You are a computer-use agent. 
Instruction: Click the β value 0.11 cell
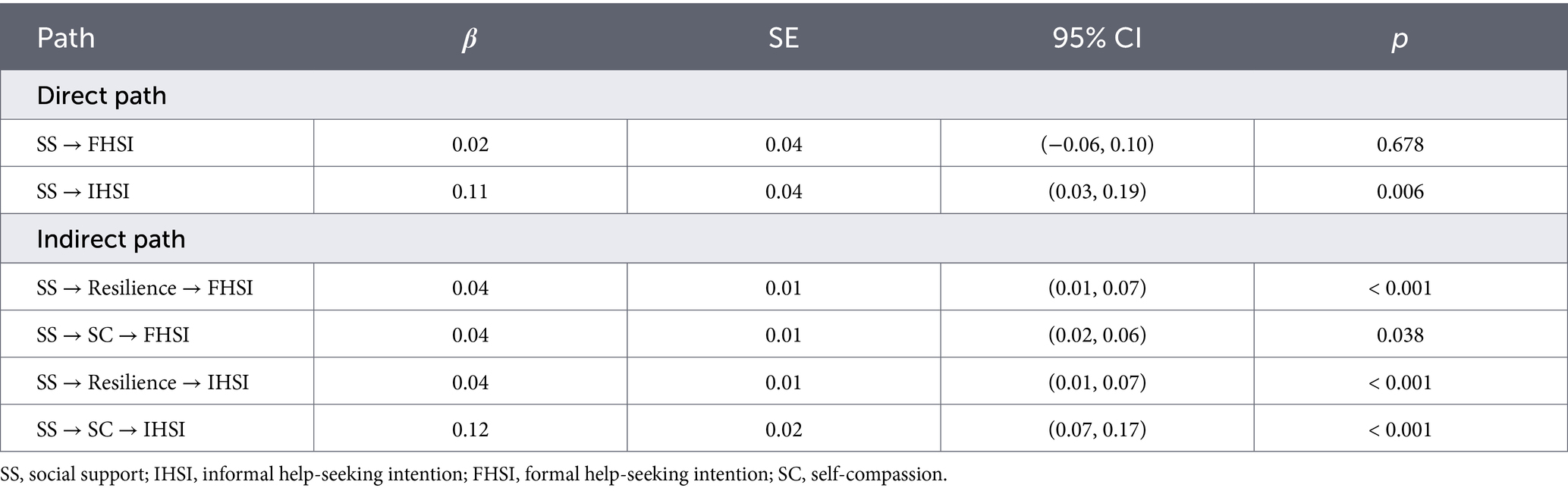click(470, 191)
